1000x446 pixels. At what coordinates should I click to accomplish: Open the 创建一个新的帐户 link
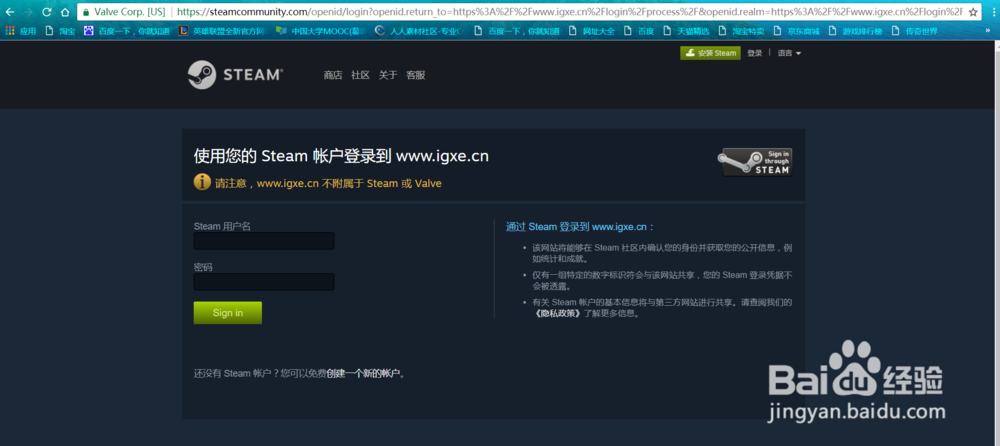pos(364,373)
